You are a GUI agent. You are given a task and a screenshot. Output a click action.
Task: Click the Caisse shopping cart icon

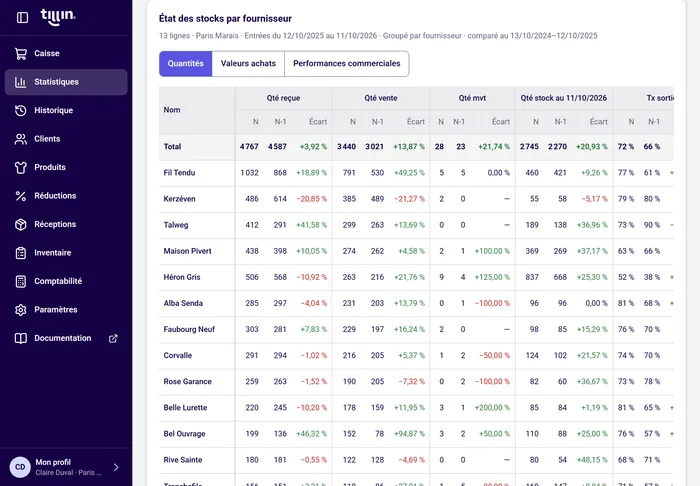(21, 54)
